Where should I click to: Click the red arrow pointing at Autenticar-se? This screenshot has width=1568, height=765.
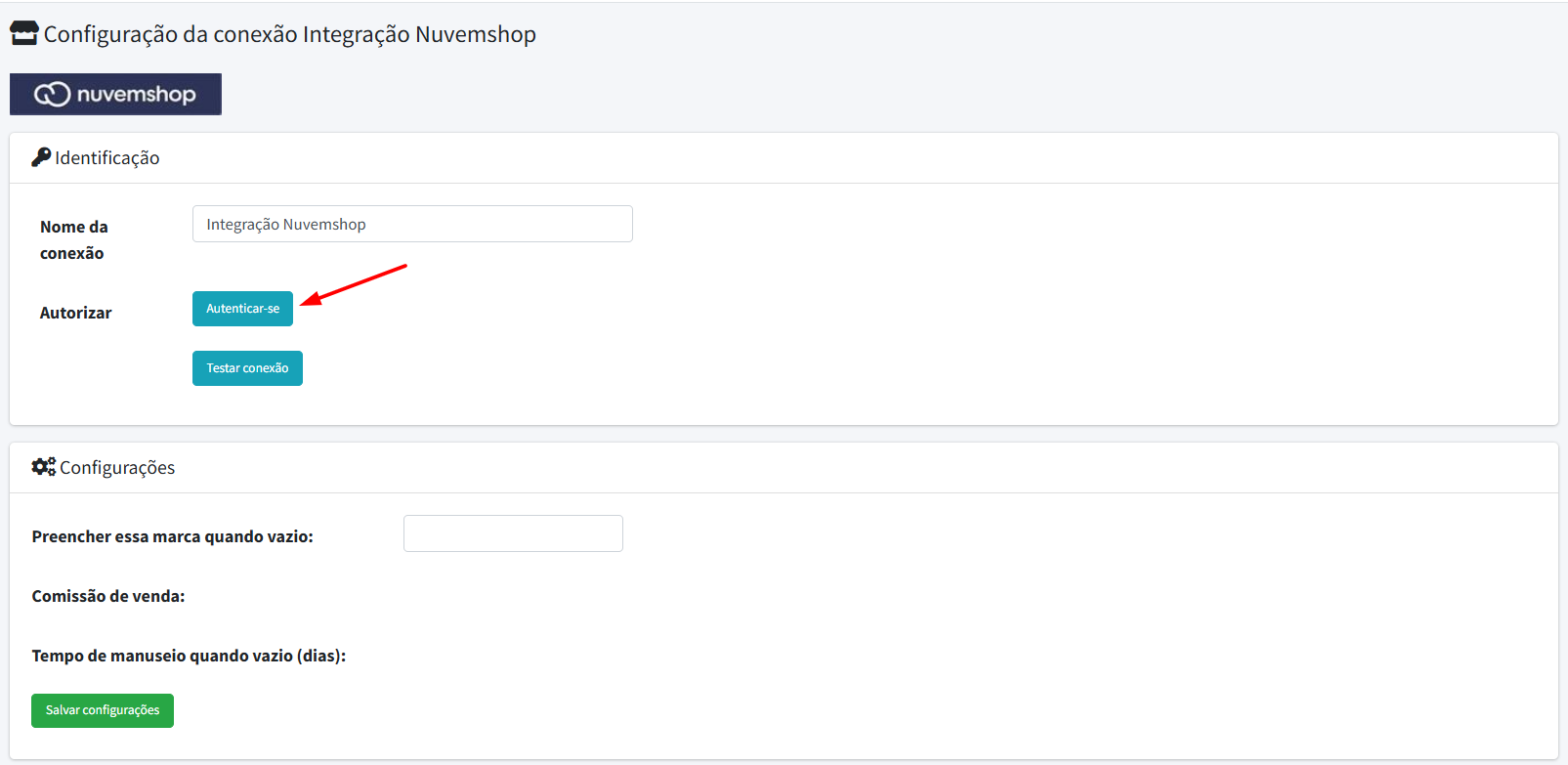pos(353,284)
